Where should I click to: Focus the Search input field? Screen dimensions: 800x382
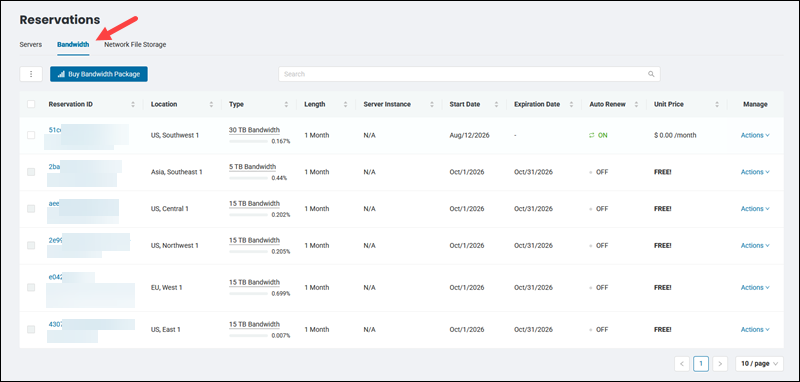pos(469,74)
